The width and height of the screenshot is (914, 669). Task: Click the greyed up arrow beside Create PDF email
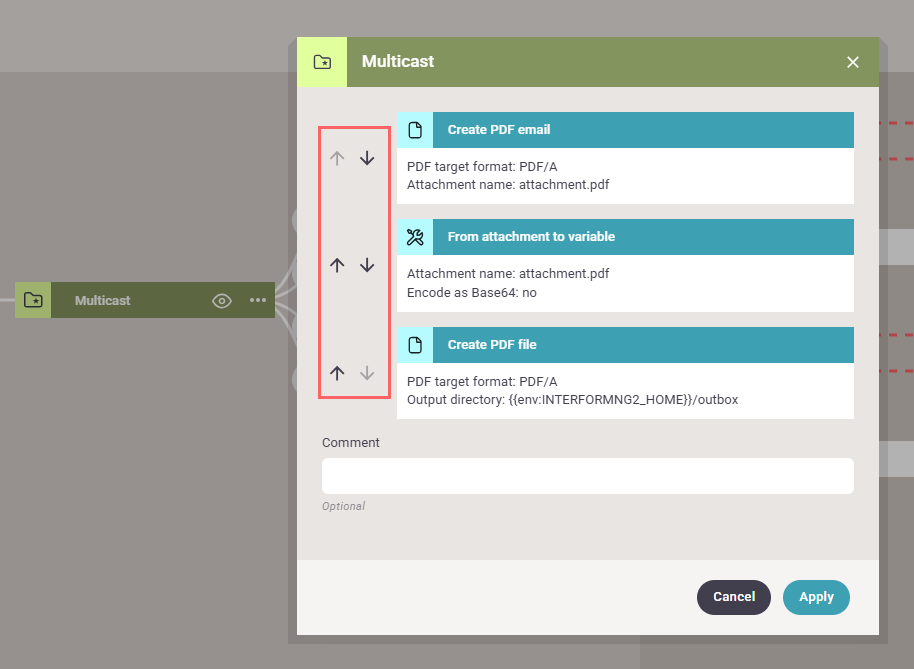[337, 158]
